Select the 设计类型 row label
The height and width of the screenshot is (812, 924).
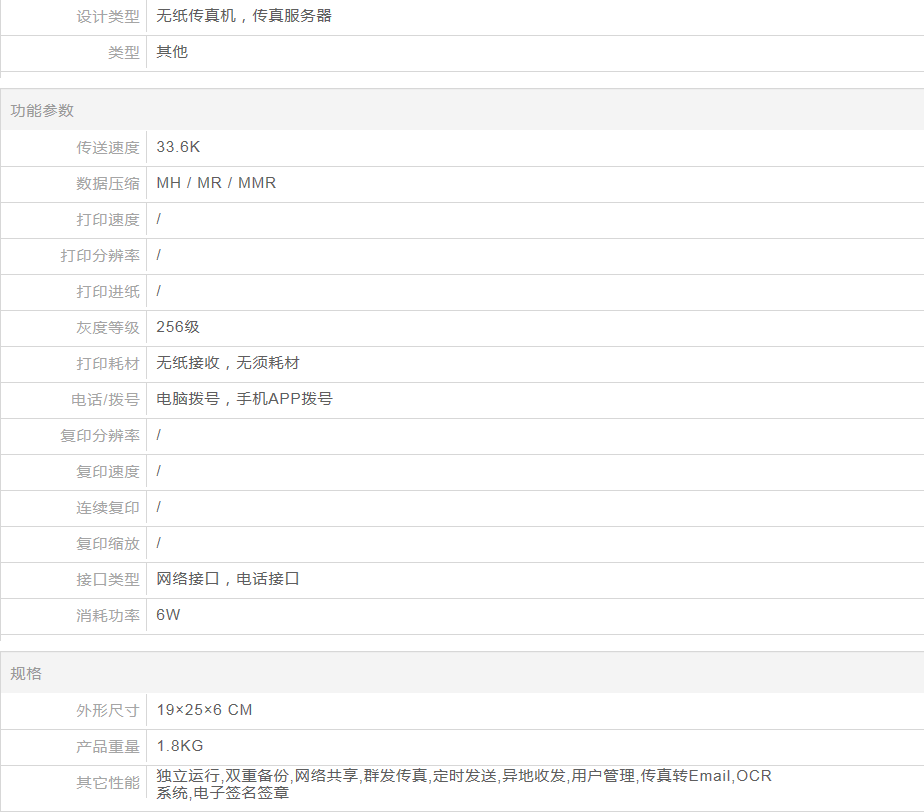pos(108,17)
